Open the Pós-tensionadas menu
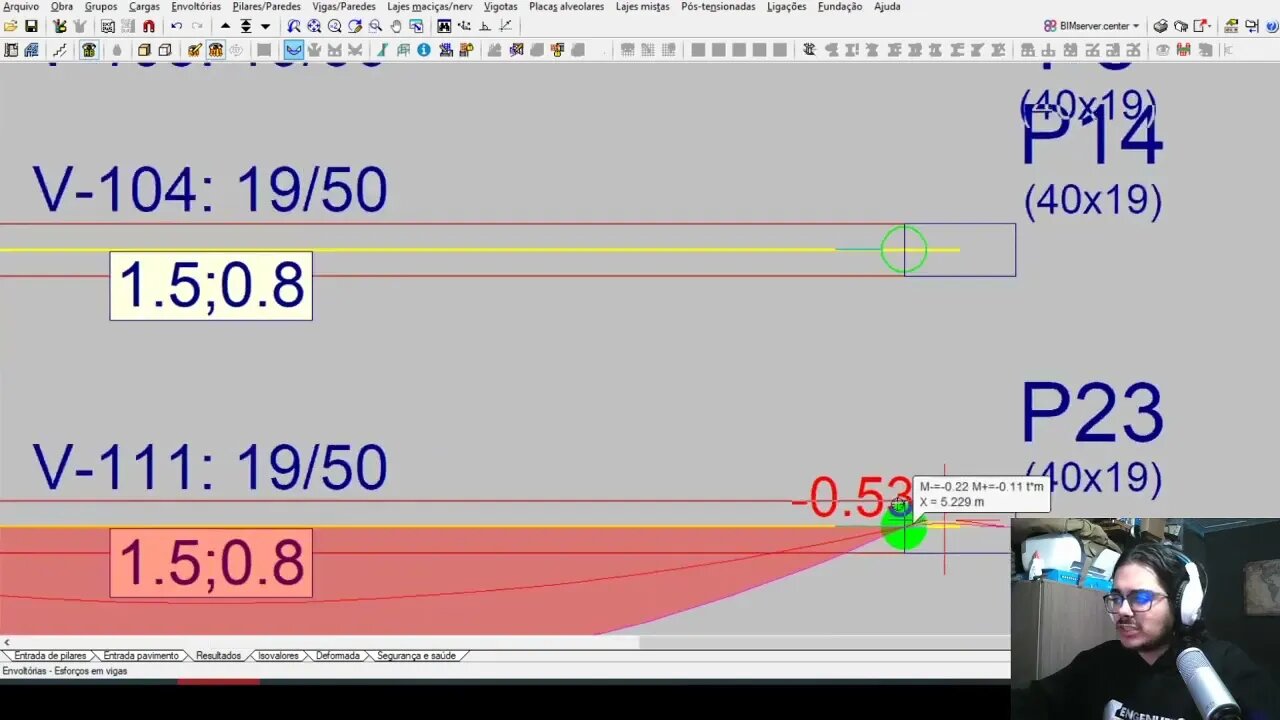The height and width of the screenshot is (720, 1280). [718, 6]
